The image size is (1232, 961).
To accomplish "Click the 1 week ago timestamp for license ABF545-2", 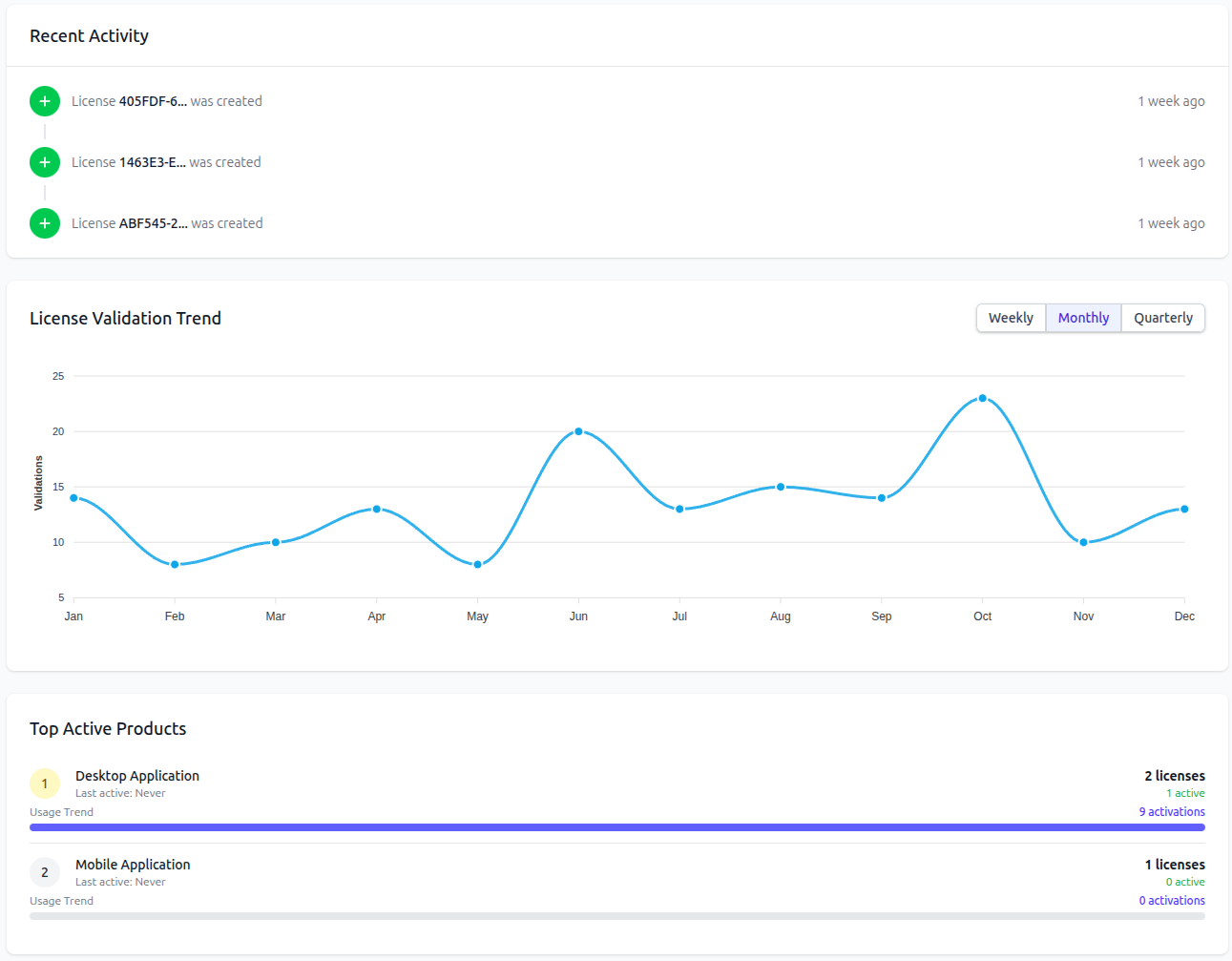I will pyautogui.click(x=1171, y=222).
